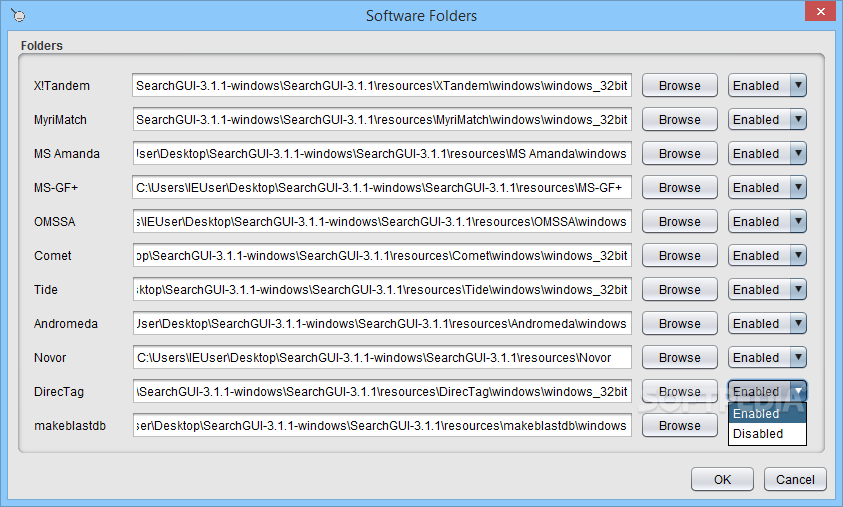Browse for the X!Tandem folder
Image resolution: width=843 pixels, height=507 pixels.
point(680,85)
